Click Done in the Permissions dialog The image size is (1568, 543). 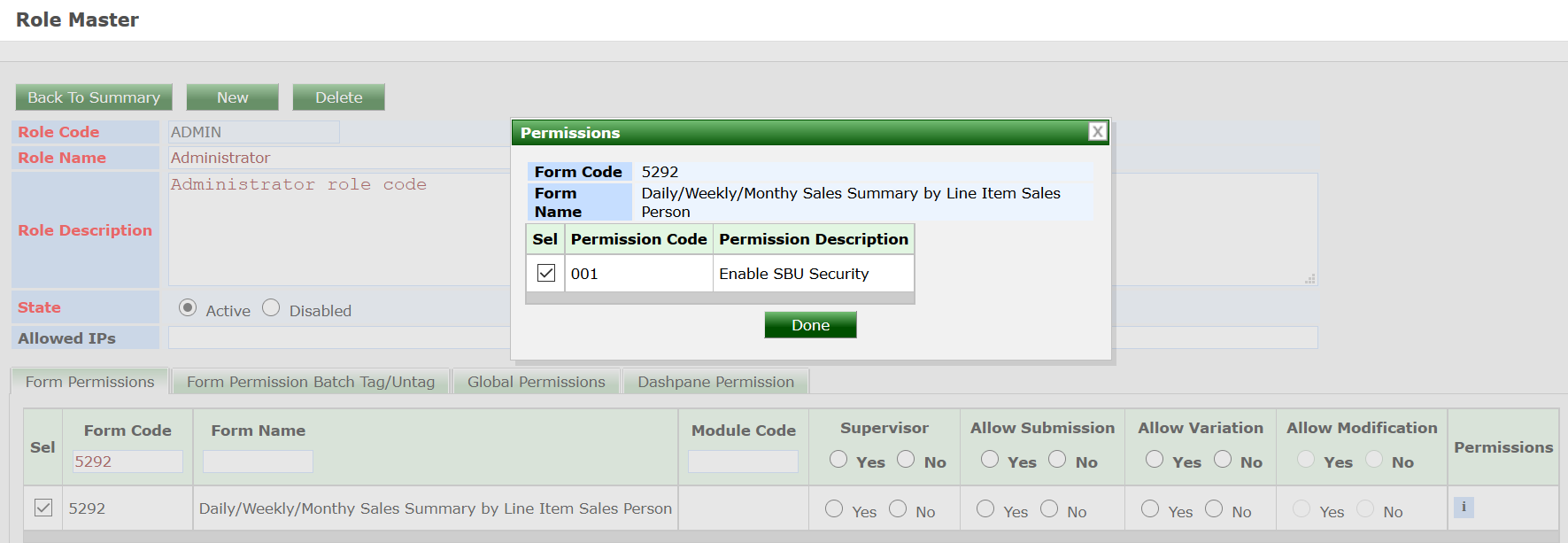810,325
